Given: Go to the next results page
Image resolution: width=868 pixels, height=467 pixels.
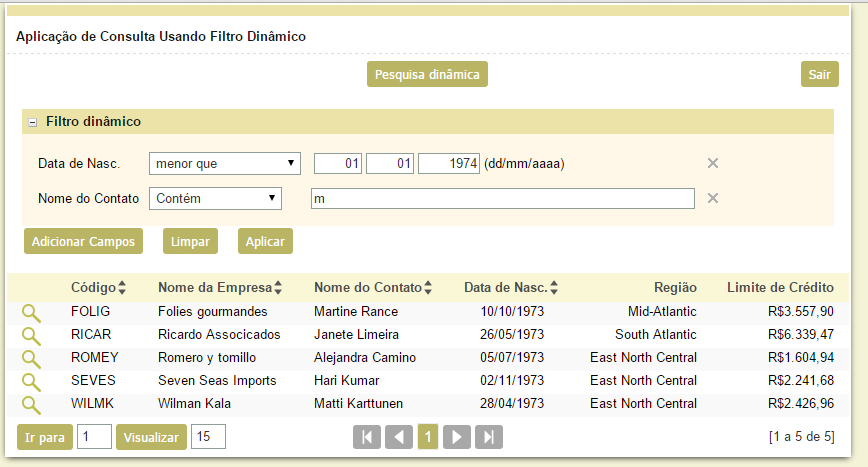Looking at the screenshot, I should click(457, 437).
